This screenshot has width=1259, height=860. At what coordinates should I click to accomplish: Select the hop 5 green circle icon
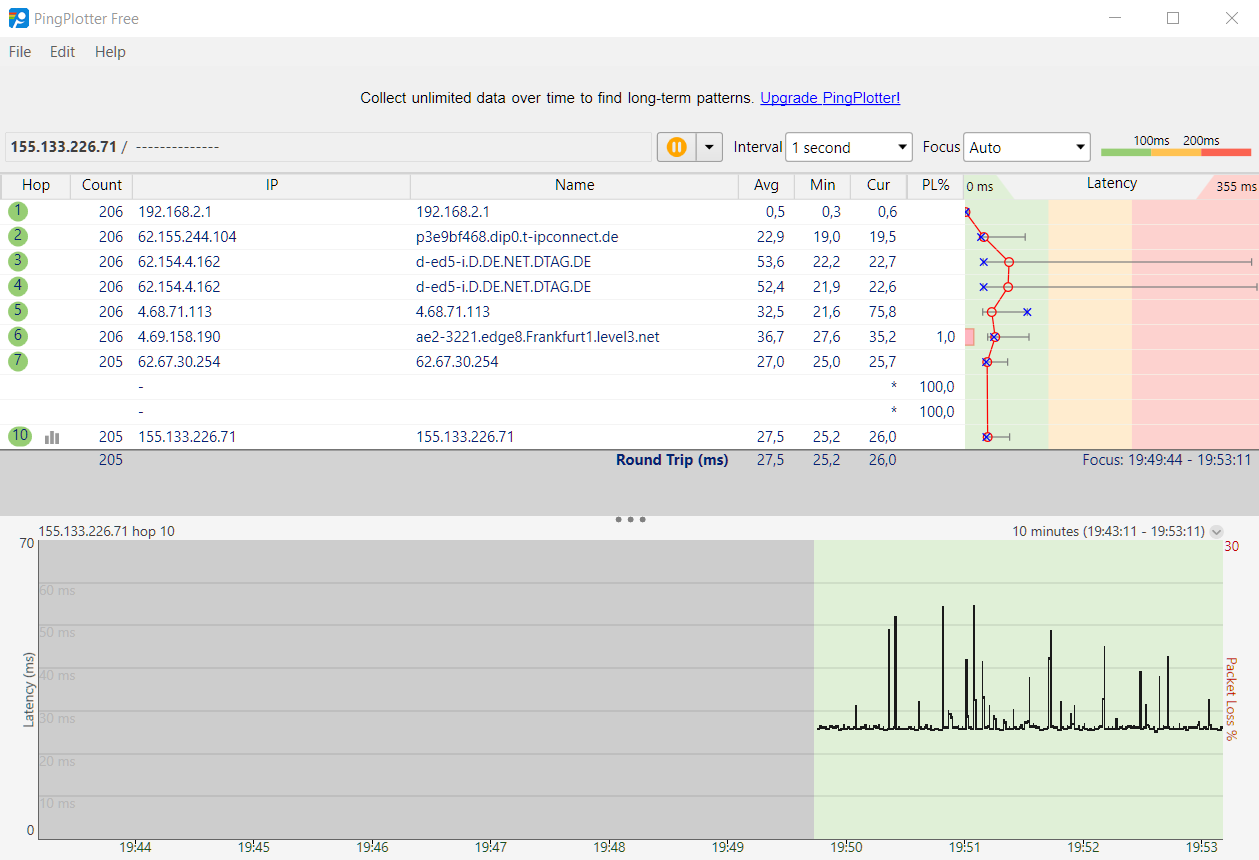pos(17,311)
